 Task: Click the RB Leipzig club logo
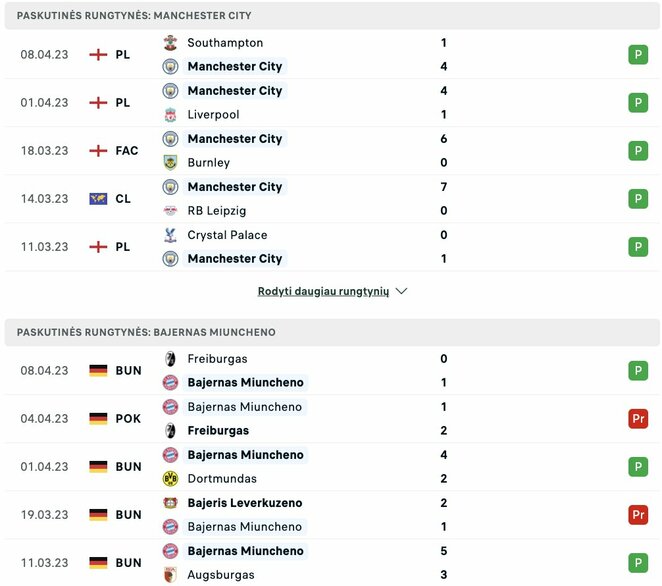(x=170, y=211)
